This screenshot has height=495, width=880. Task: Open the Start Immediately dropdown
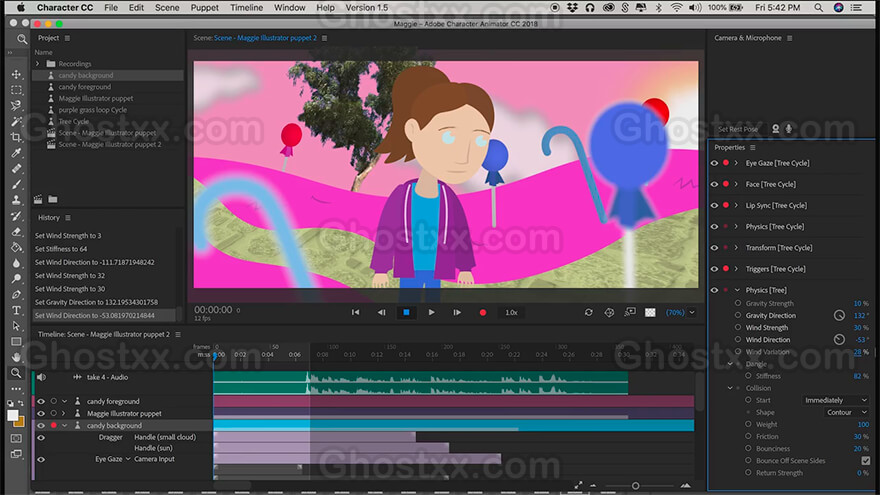pyautogui.click(x=836, y=400)
